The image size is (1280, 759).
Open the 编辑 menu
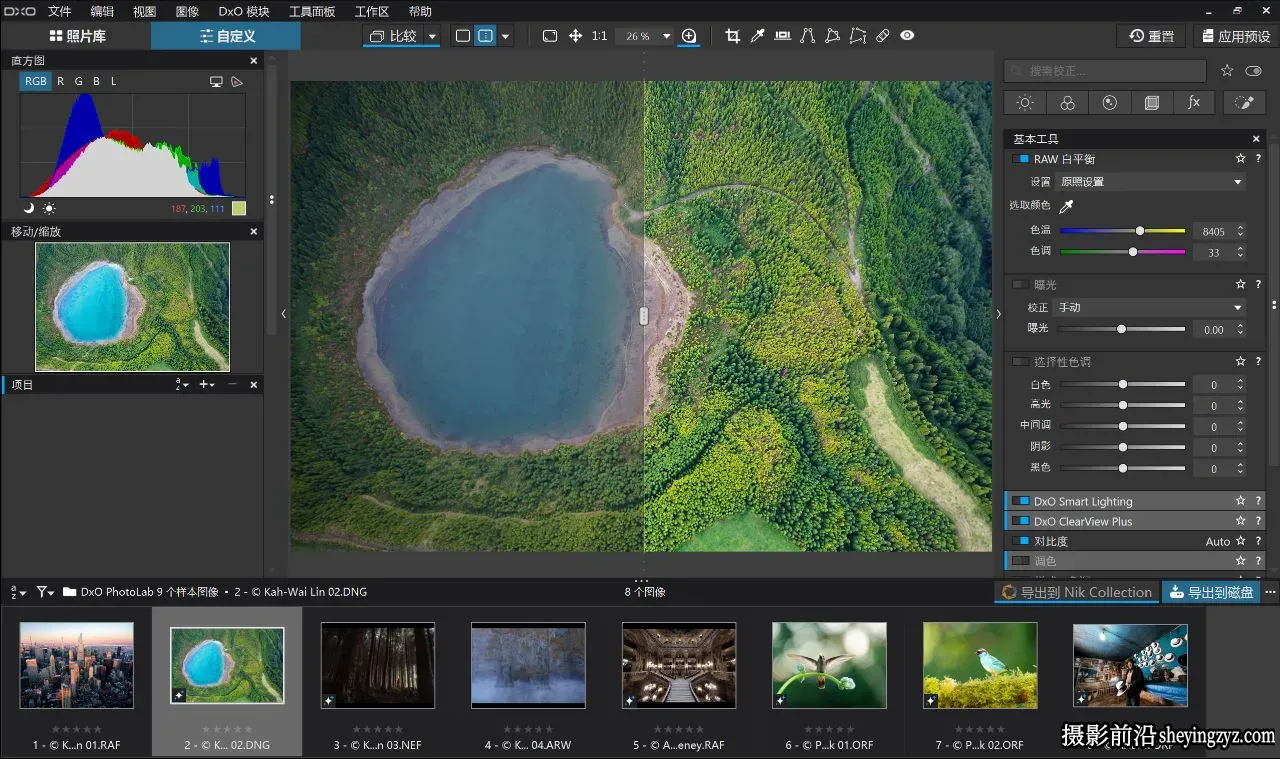pyautogui.click(x=102, y=11)
